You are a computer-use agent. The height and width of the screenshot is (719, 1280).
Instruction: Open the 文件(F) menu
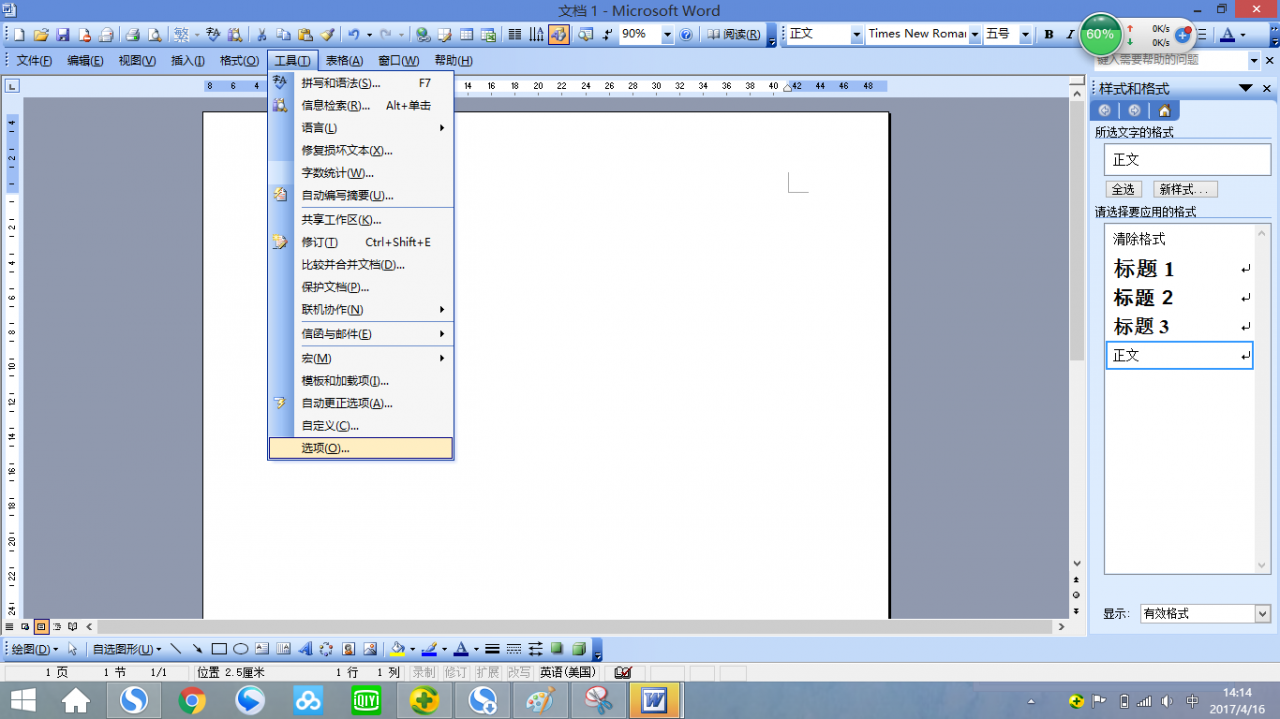click(x=34, y=61)
